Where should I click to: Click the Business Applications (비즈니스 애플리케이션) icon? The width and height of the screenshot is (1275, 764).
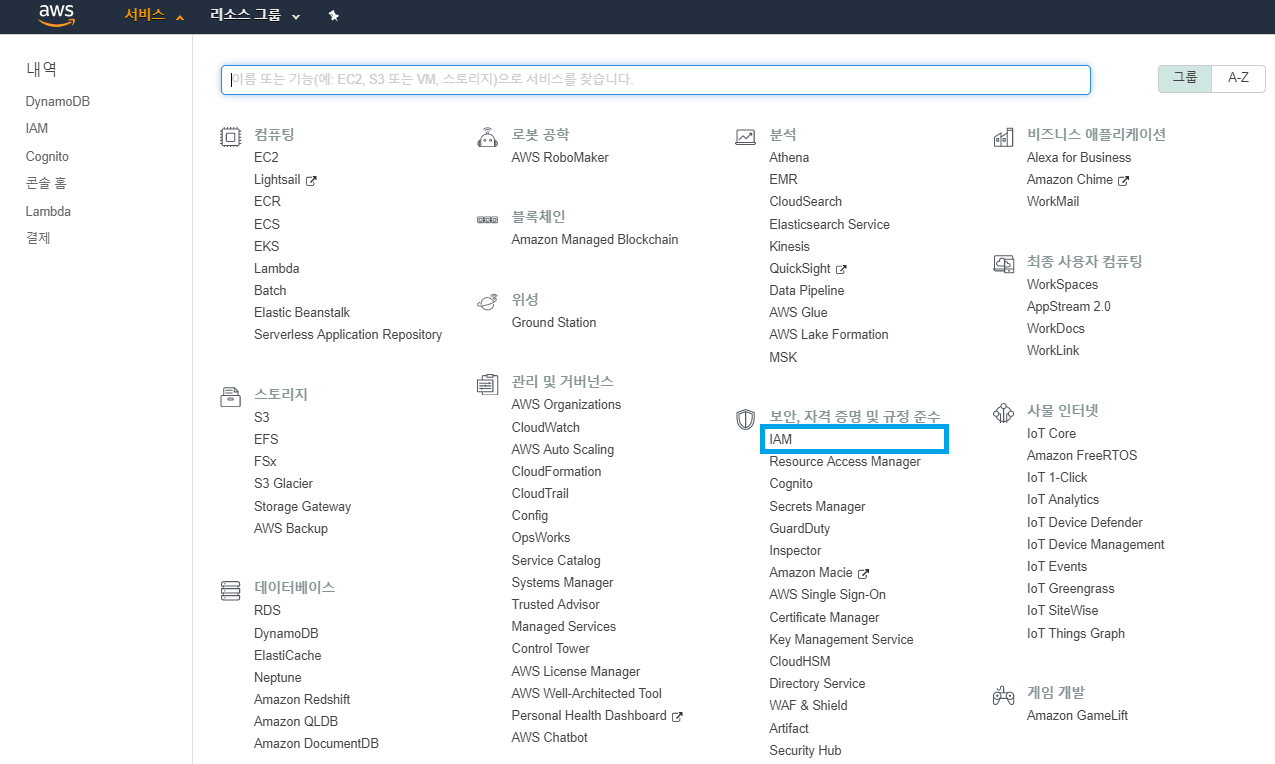coord(1003,137)
